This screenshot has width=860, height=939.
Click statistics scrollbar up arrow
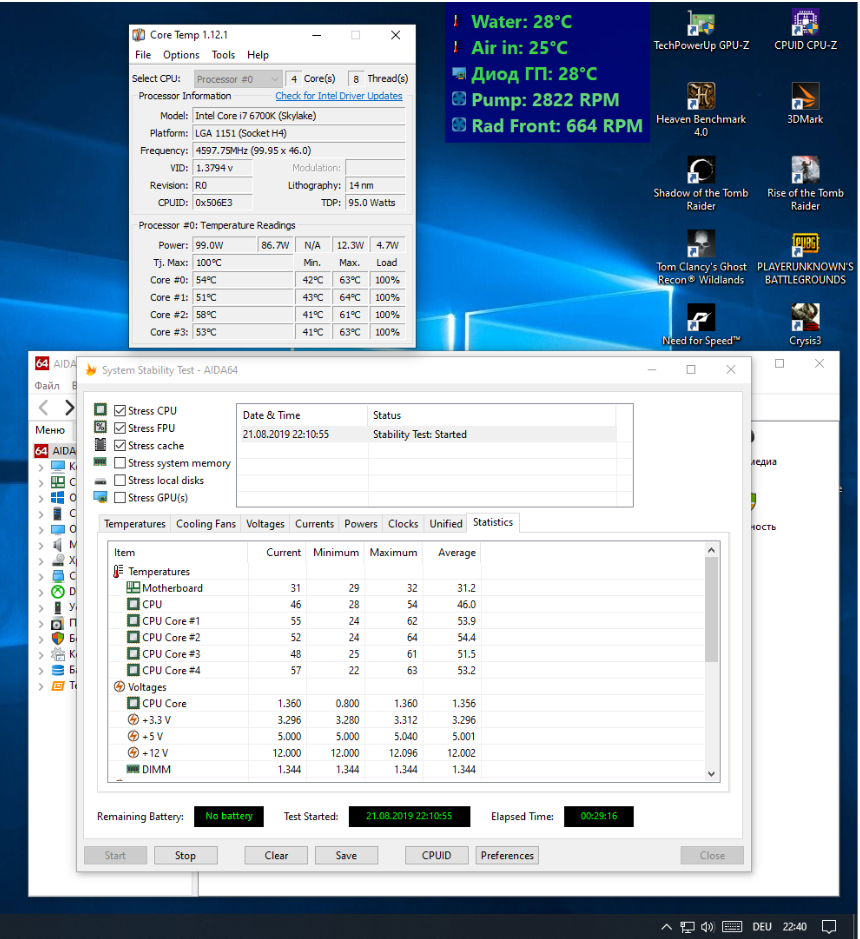pos(711,550)
